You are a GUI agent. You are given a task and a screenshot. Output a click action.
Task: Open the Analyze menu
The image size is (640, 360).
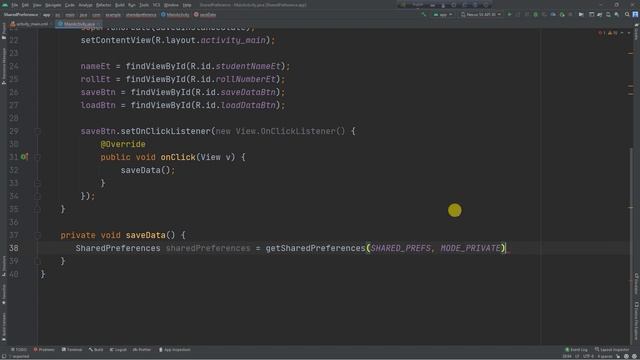click(x=85, y=5)
